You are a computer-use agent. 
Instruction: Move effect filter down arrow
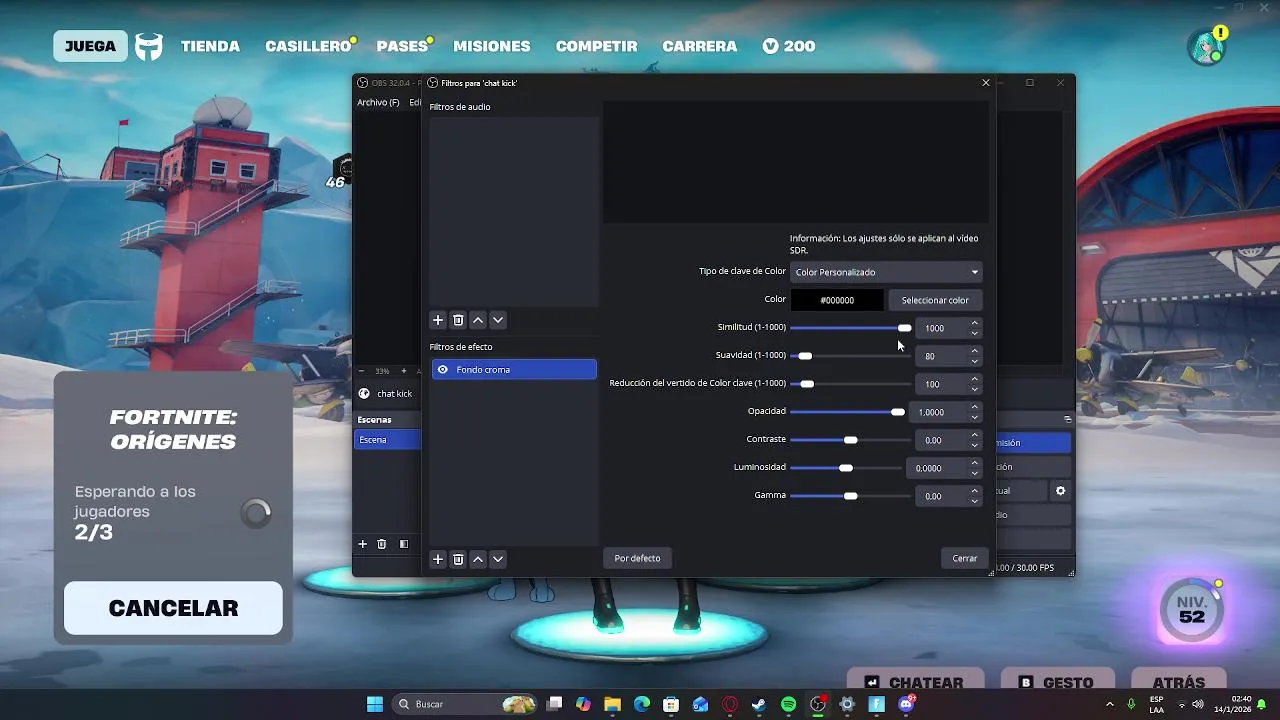[498, 559]
